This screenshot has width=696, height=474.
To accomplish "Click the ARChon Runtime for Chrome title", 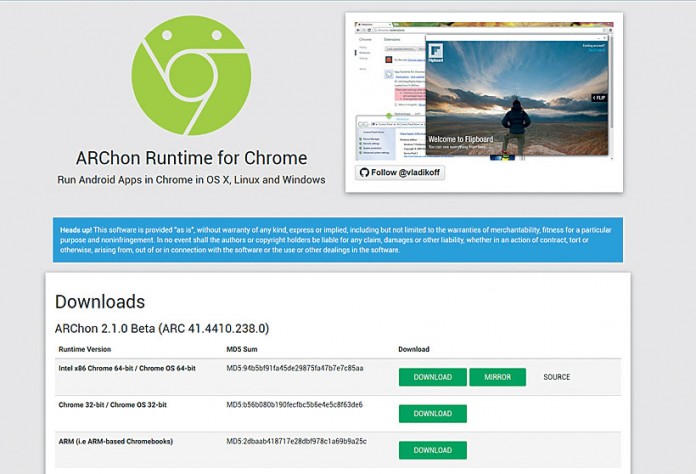I will [191, 158].
